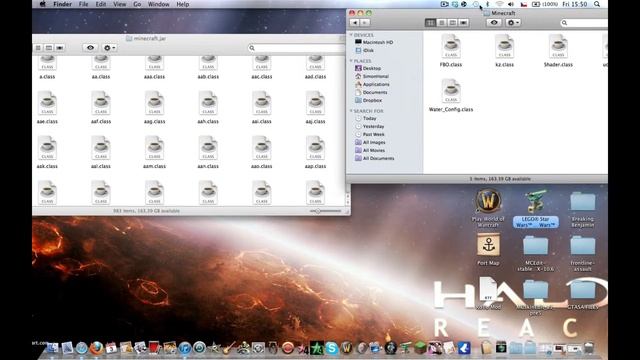This screenshot has height=360, width=640.
Task: Open Documents in the sidebar
Action: pyautogui.click(x=371, y=92)
